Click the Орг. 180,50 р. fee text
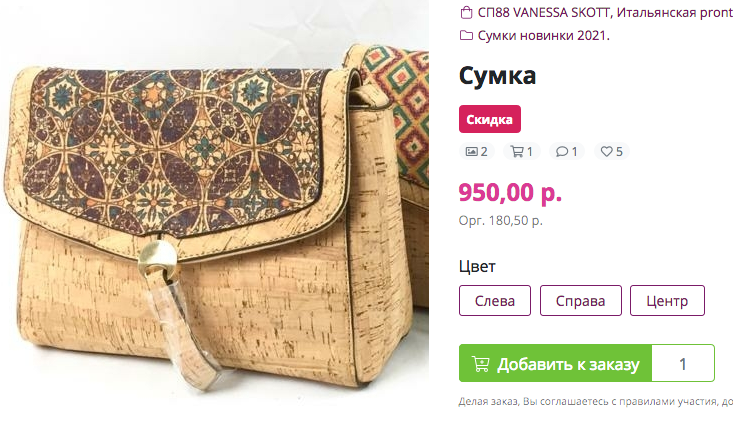The image size is (733, 423). coord(500,220)
